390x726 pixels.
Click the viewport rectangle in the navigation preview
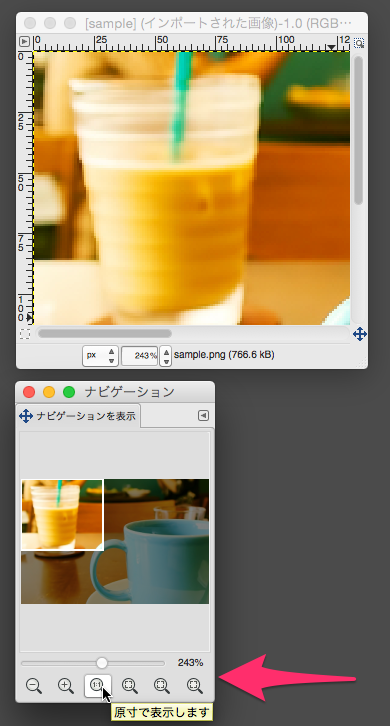(x=62, y=515)
